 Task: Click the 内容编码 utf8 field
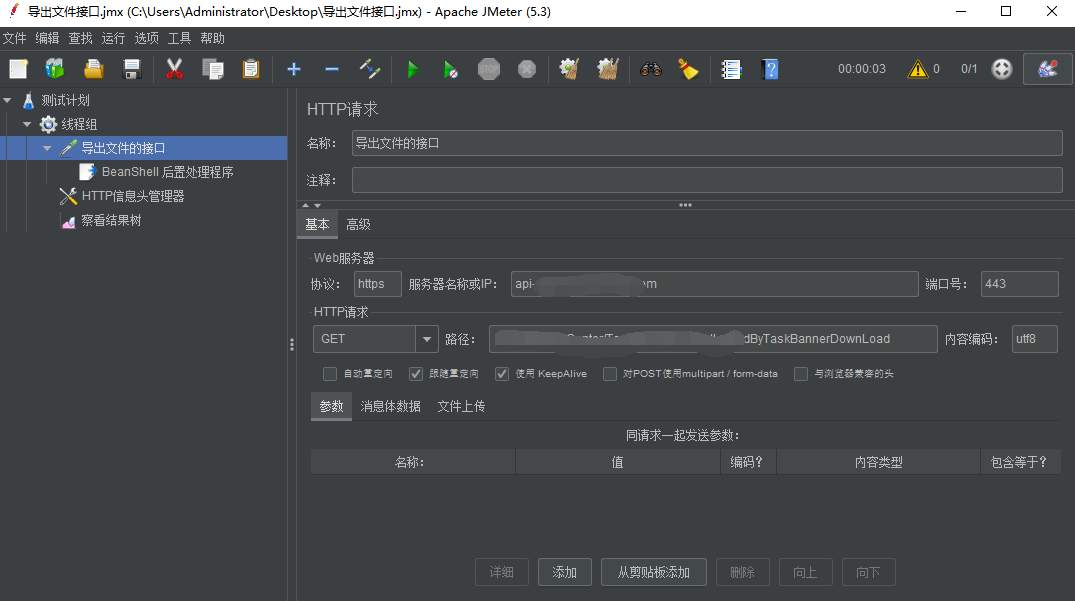[1035, 339]
